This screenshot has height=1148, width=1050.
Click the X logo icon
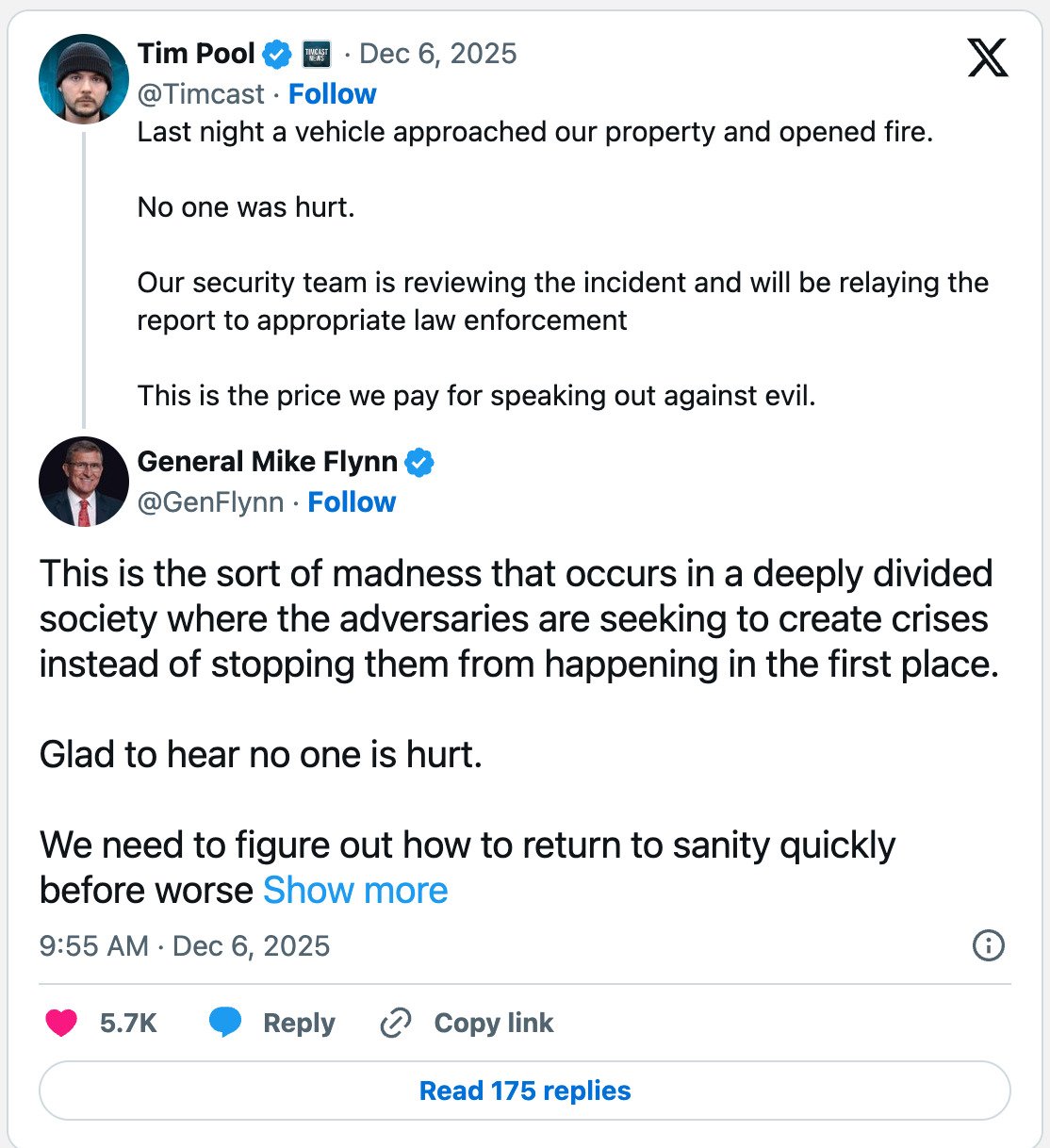pos(987,57)
